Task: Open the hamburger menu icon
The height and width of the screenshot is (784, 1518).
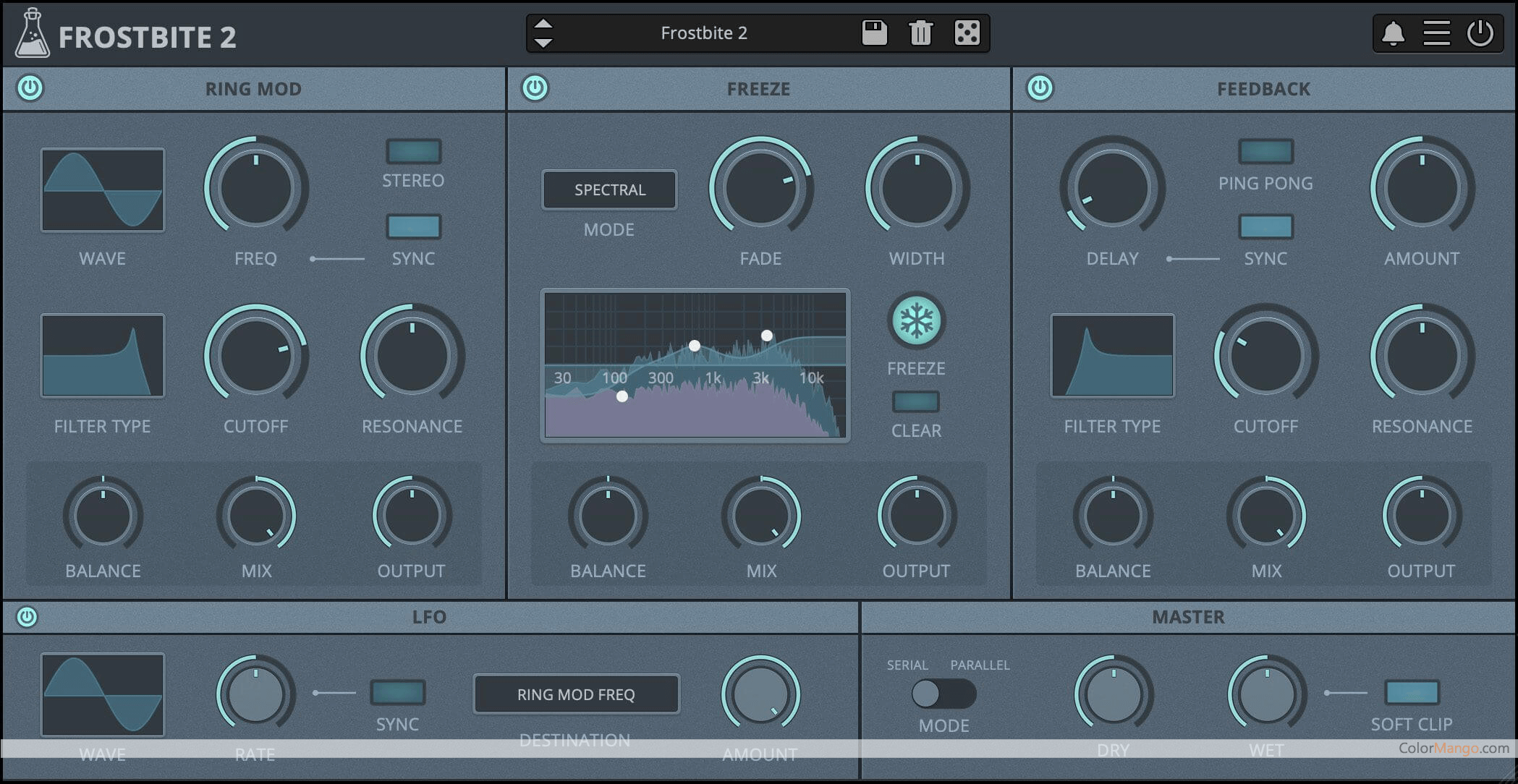Action: (x=1436, y=33)
